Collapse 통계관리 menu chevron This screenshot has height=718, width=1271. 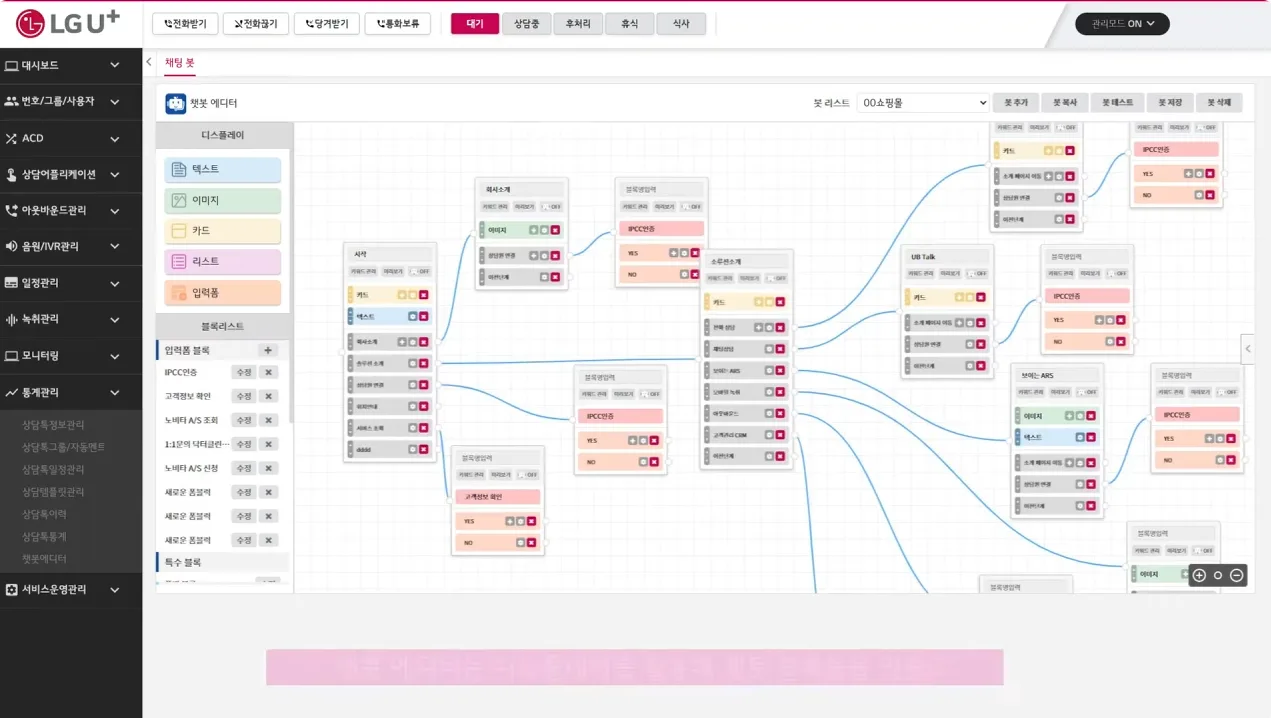[115, 393]
